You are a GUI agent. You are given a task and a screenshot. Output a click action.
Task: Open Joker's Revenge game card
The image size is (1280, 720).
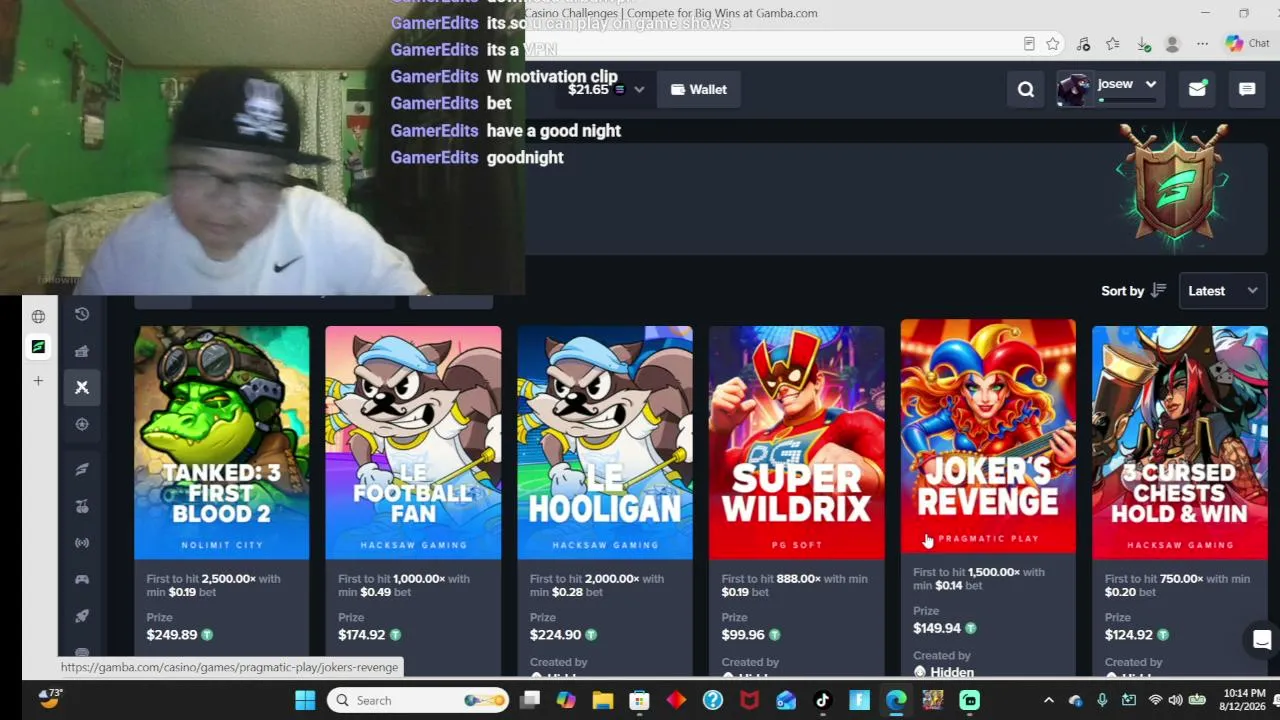(x=988, y=436)
